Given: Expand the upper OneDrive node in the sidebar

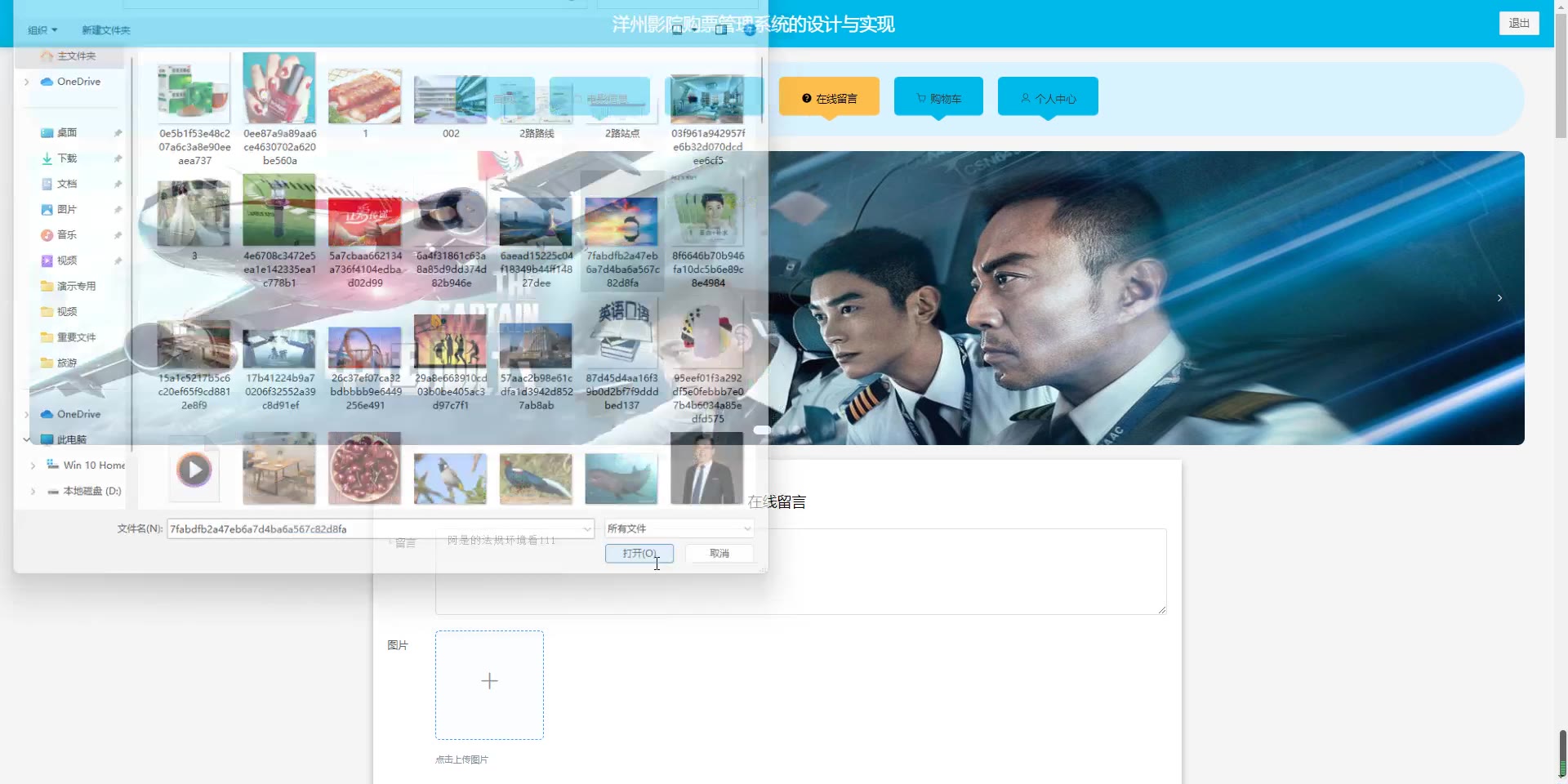Looking at the screenshot, I should tap(27, 82).
